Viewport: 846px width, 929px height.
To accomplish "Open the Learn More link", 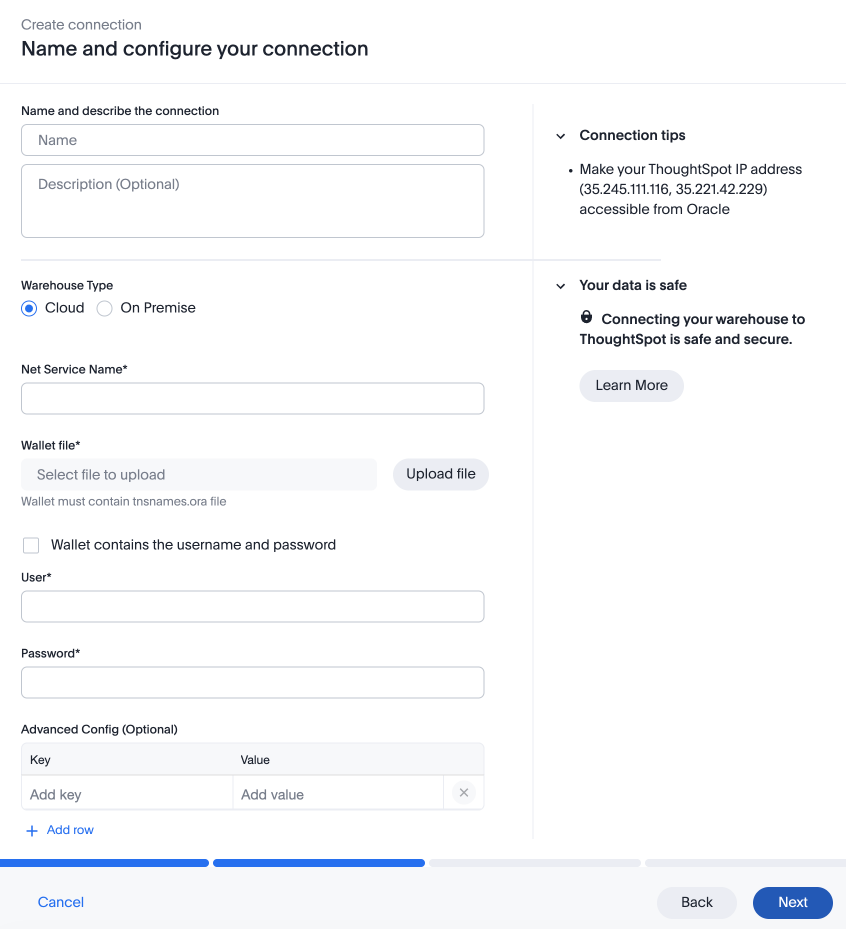I will tap(632, 386).
